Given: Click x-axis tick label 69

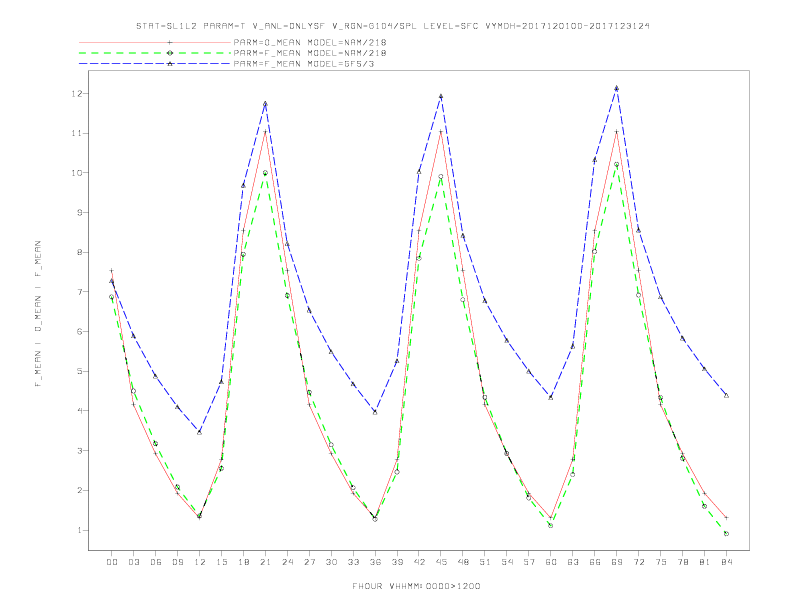Looking at the screenshot, I should pyautogui.click(x=617, y=562).
